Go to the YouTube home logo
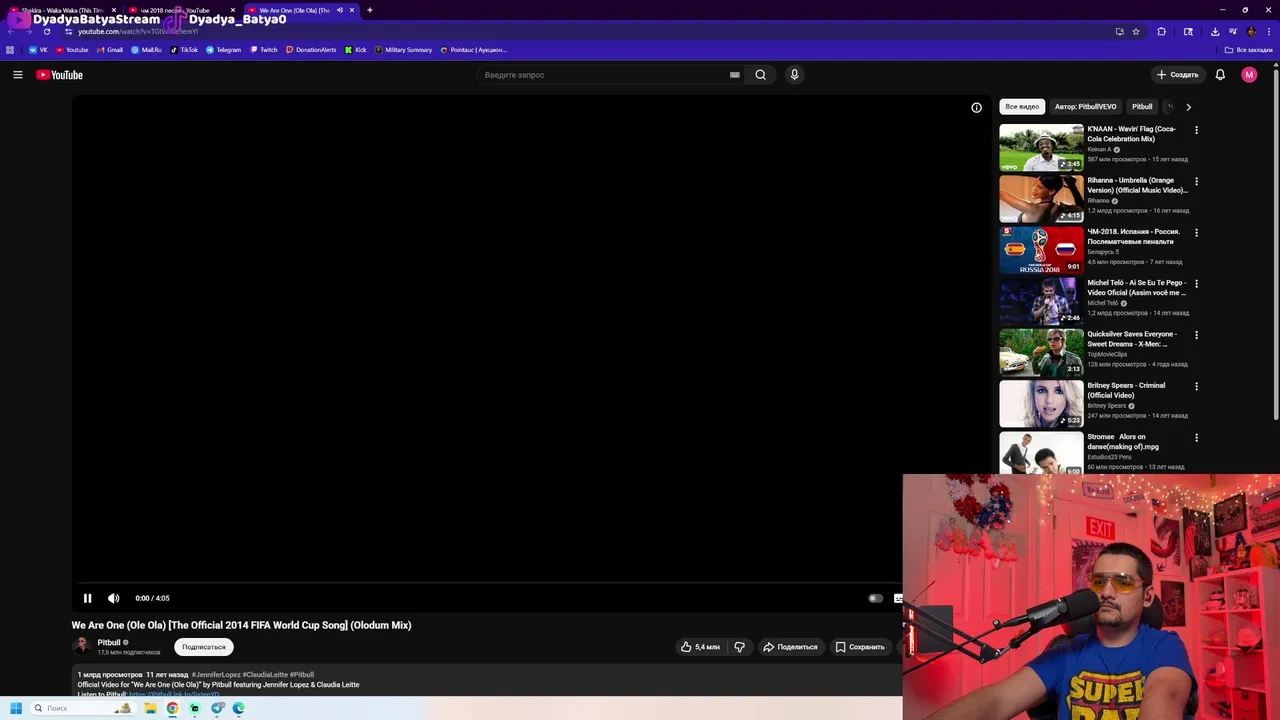 pos(59,75)
